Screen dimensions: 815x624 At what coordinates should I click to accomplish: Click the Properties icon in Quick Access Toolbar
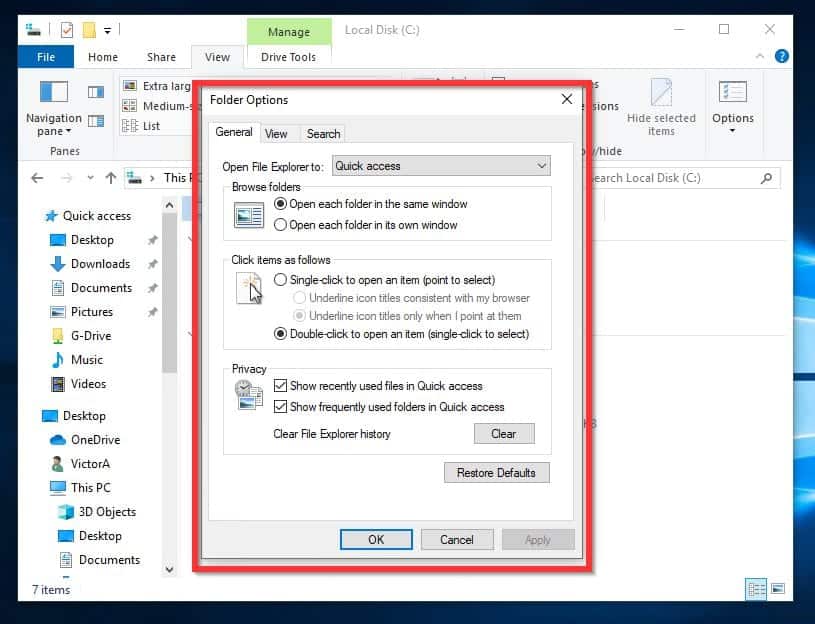(65, 28)
